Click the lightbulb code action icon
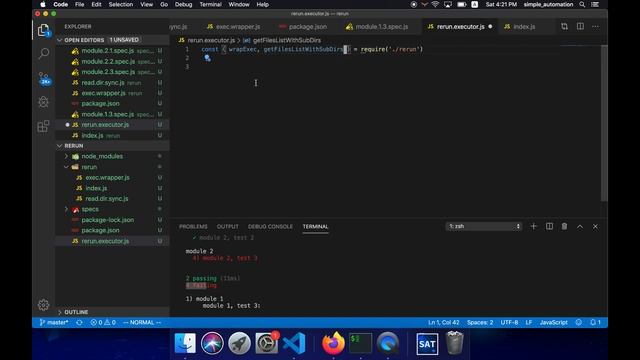The image size is (640, 360). [207, 58]
